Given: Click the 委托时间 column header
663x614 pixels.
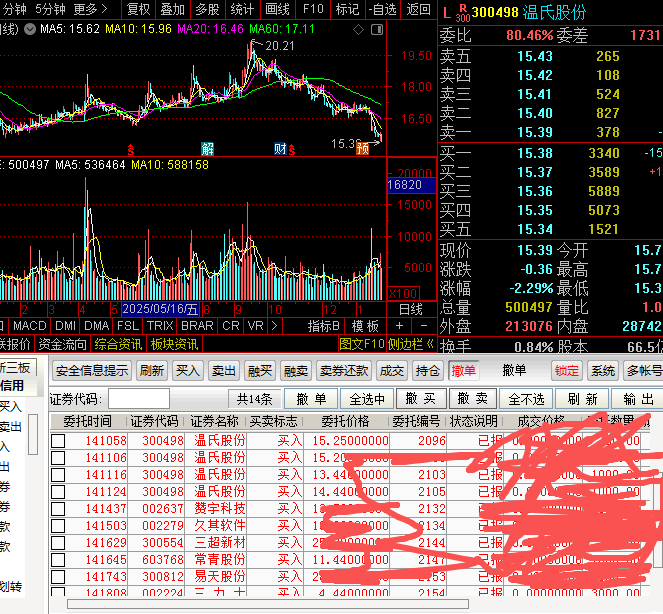Looking at the screenshot, I should (88, 421).
